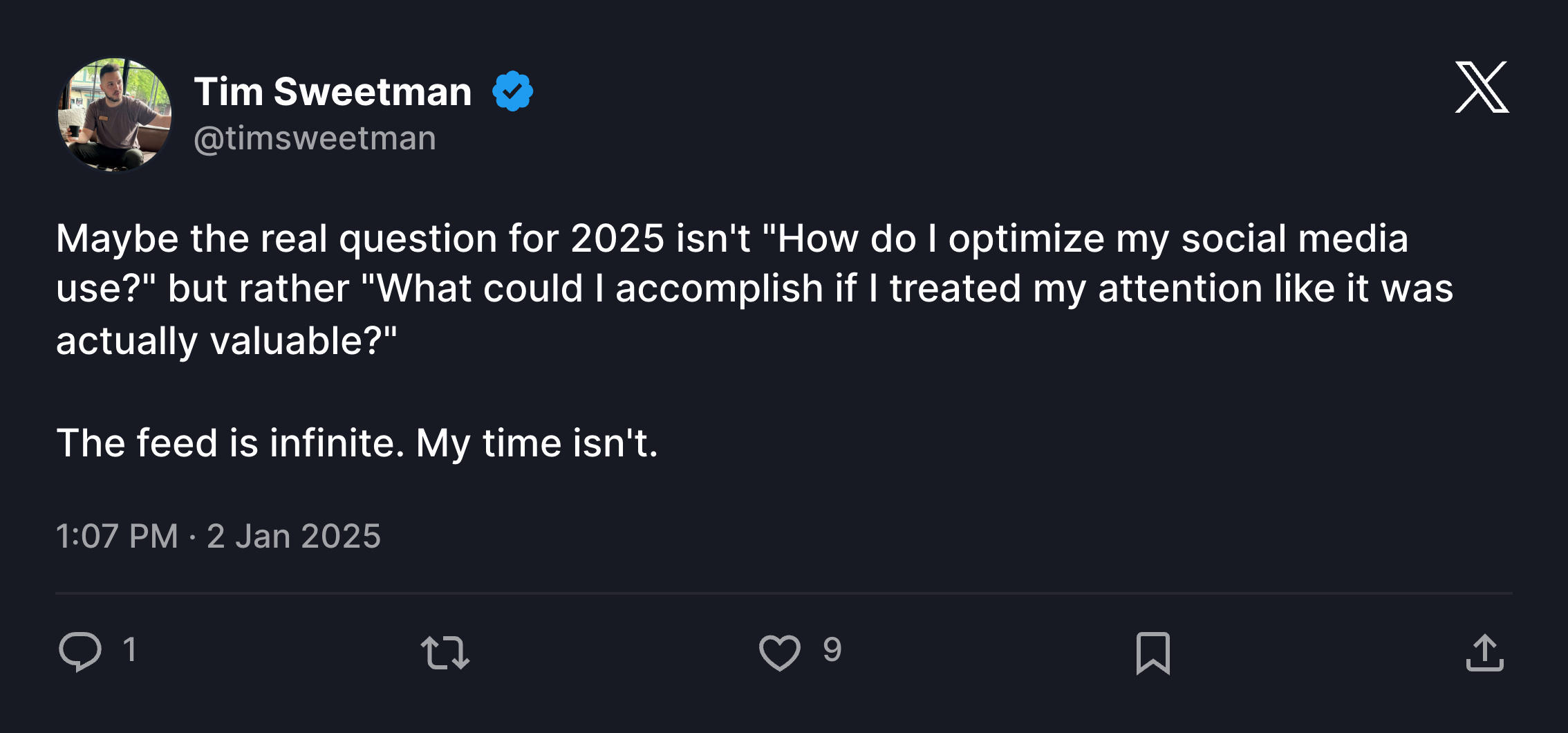The width and height of the screenshot is (1568, 733).
Task: Click the 1:07 PM timestamp
Action: [x=117, y=536]
